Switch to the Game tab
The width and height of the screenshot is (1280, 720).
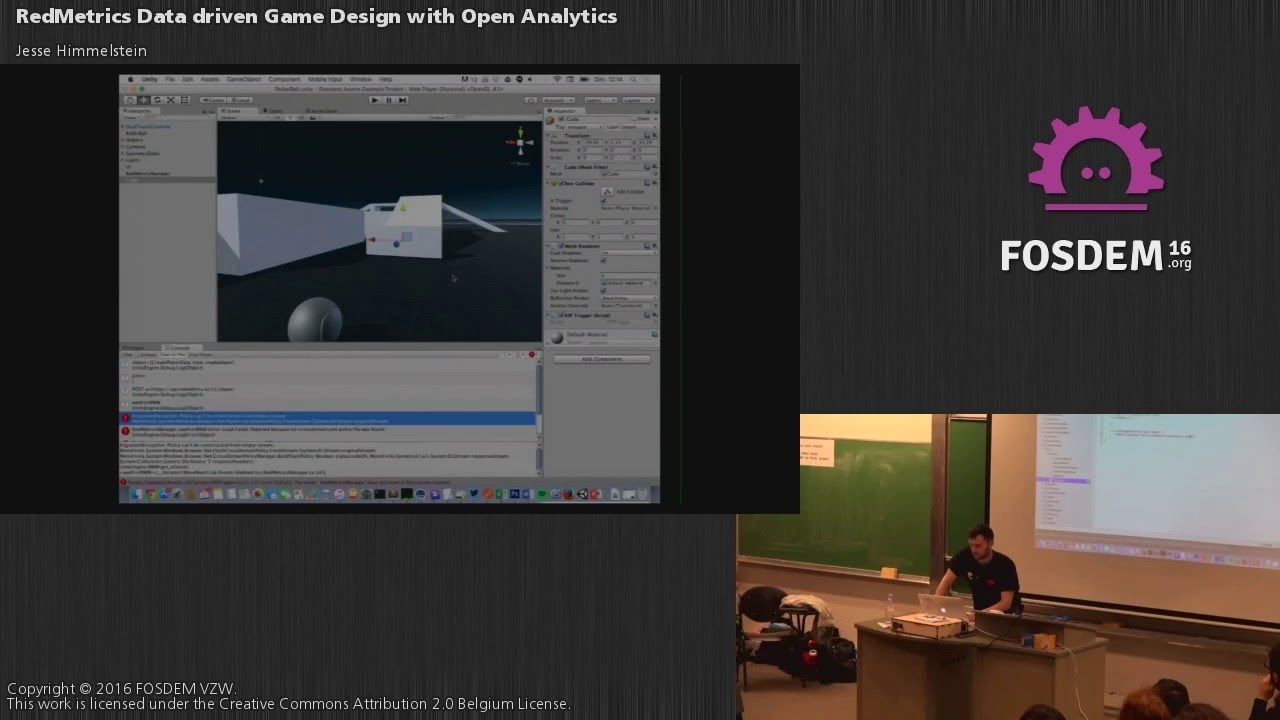273,111
